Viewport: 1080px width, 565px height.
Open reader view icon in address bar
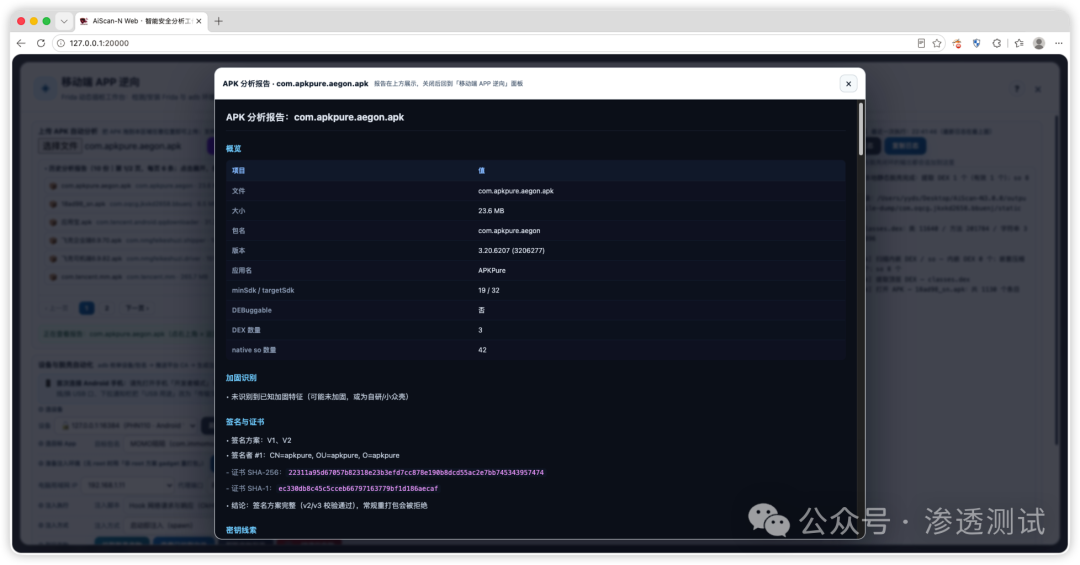pyautogui.click(x=921, y=43)
